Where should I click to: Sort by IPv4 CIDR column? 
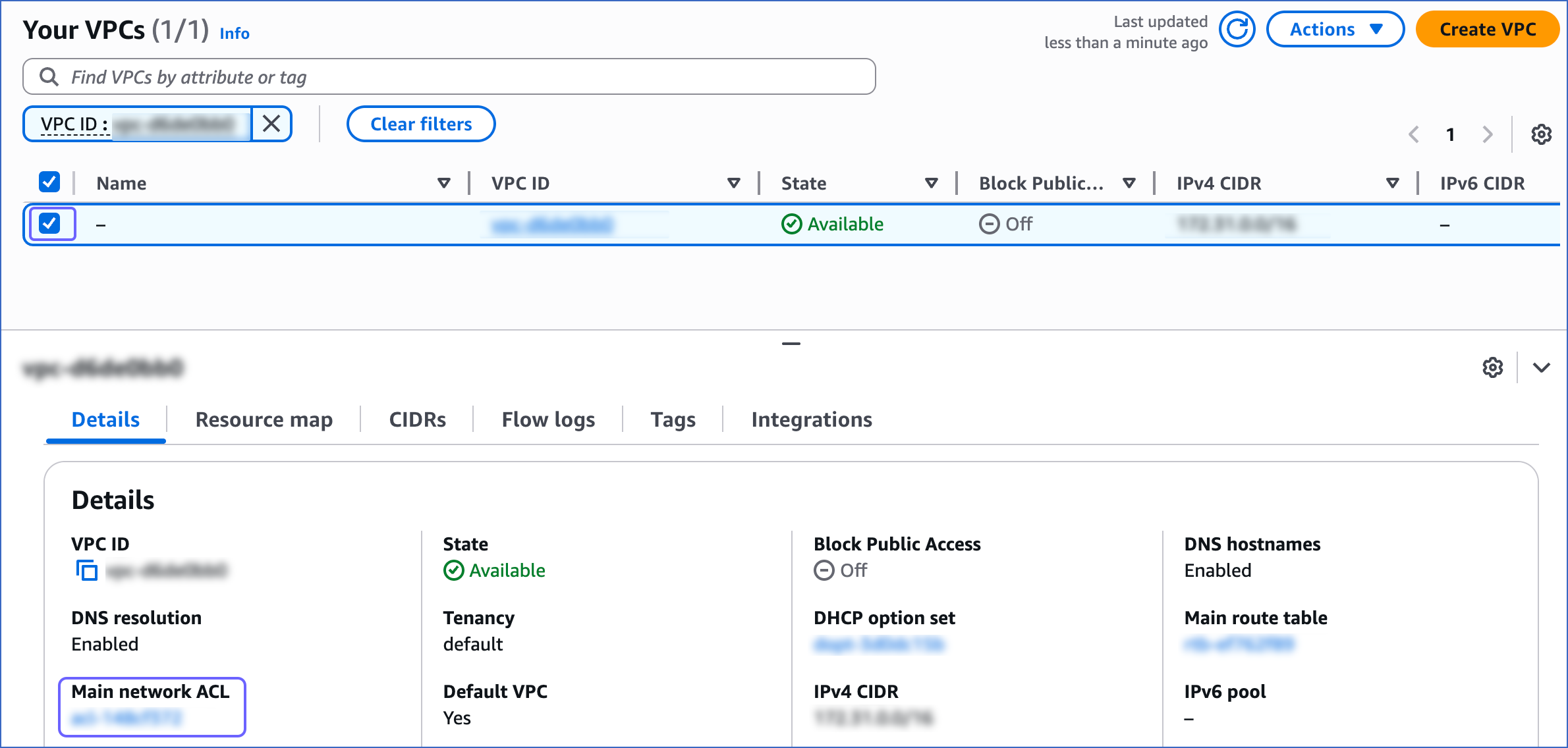point(1393,183)
